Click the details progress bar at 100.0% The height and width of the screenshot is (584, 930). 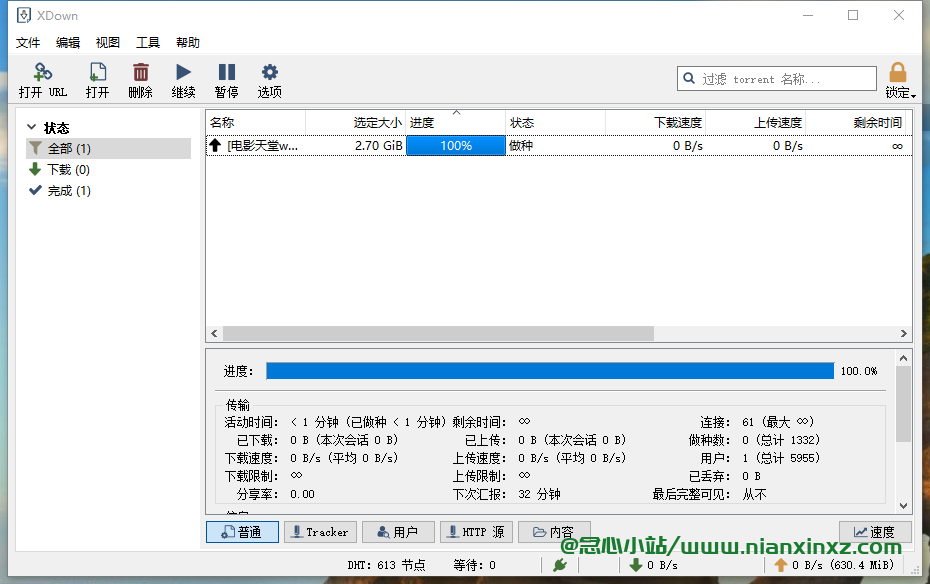click(x=550, y=371)
